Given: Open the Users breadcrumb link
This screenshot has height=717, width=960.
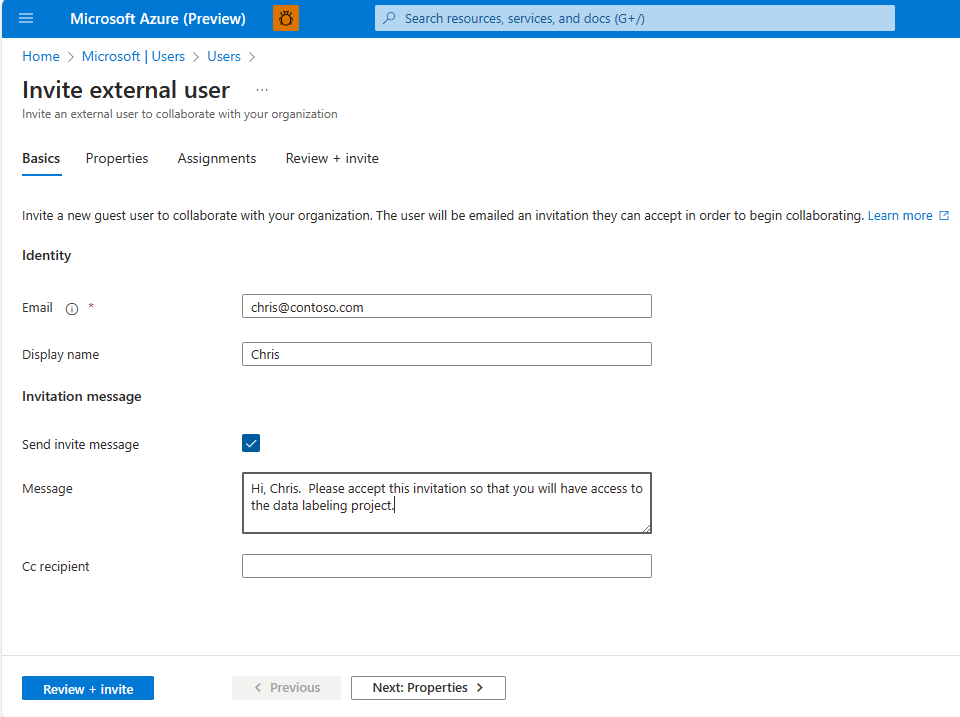Looking at the screenshot, I should tap(223, 56).
